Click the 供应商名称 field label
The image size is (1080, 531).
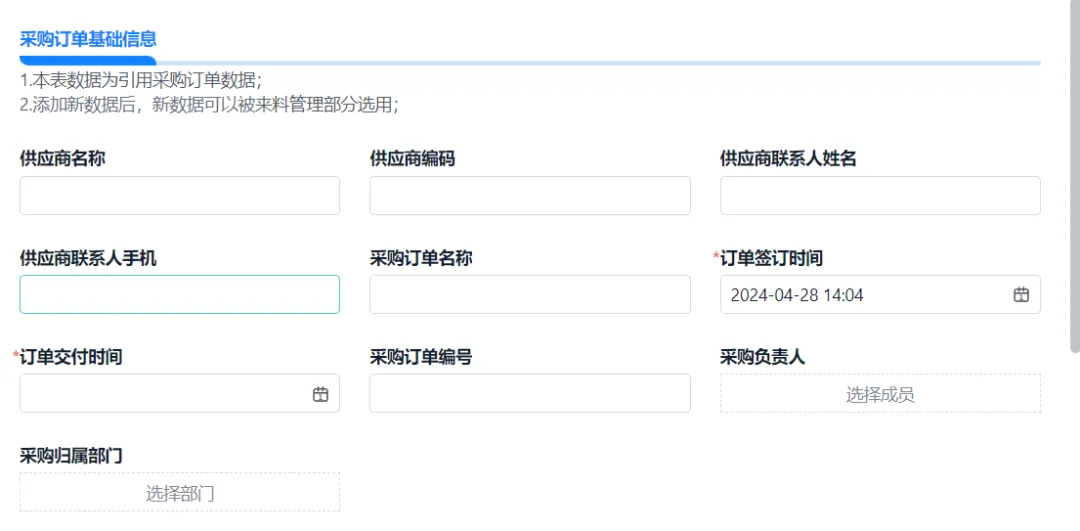(x=63, y=158)
